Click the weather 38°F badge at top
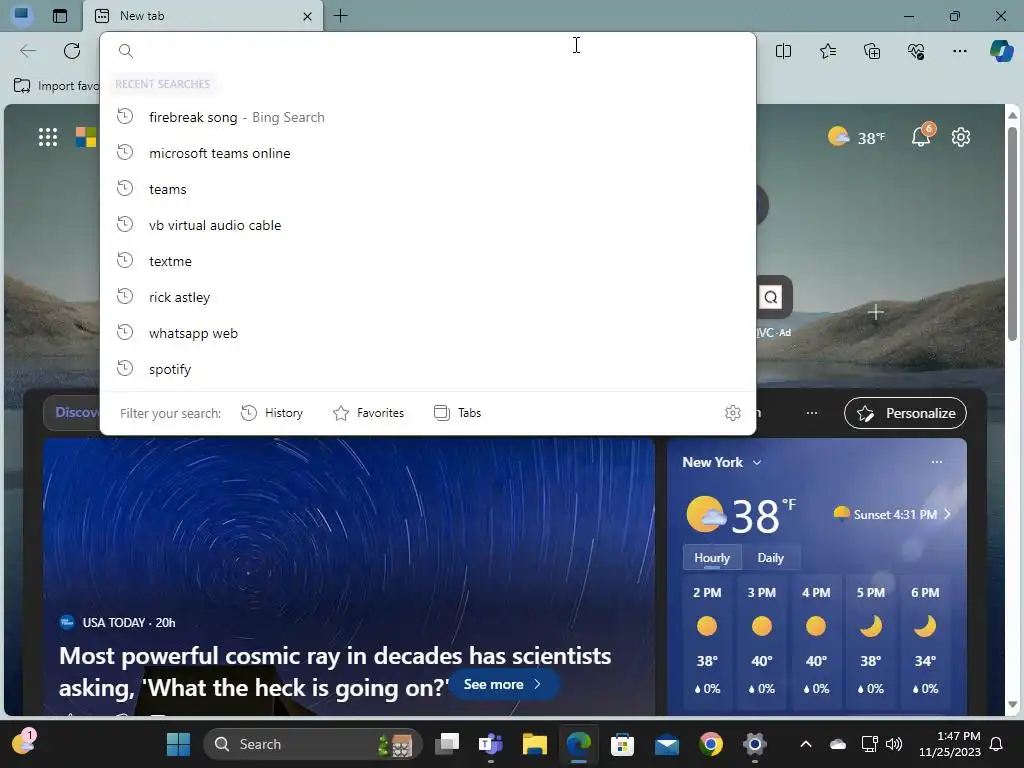The width and height of the screenshot is (1024, 768). 856,137
